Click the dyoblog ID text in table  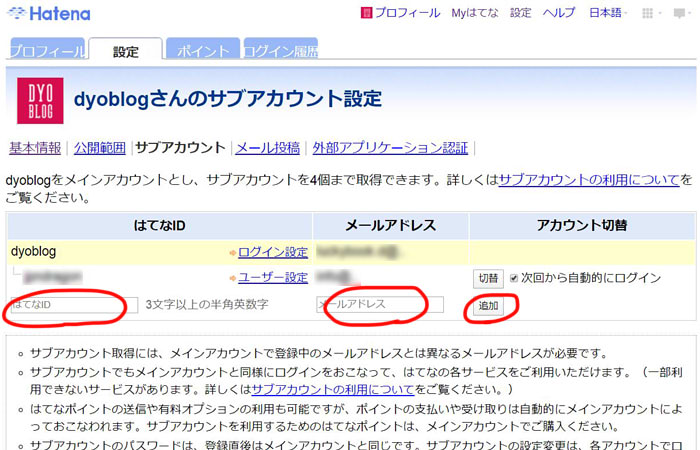point(33,251)
